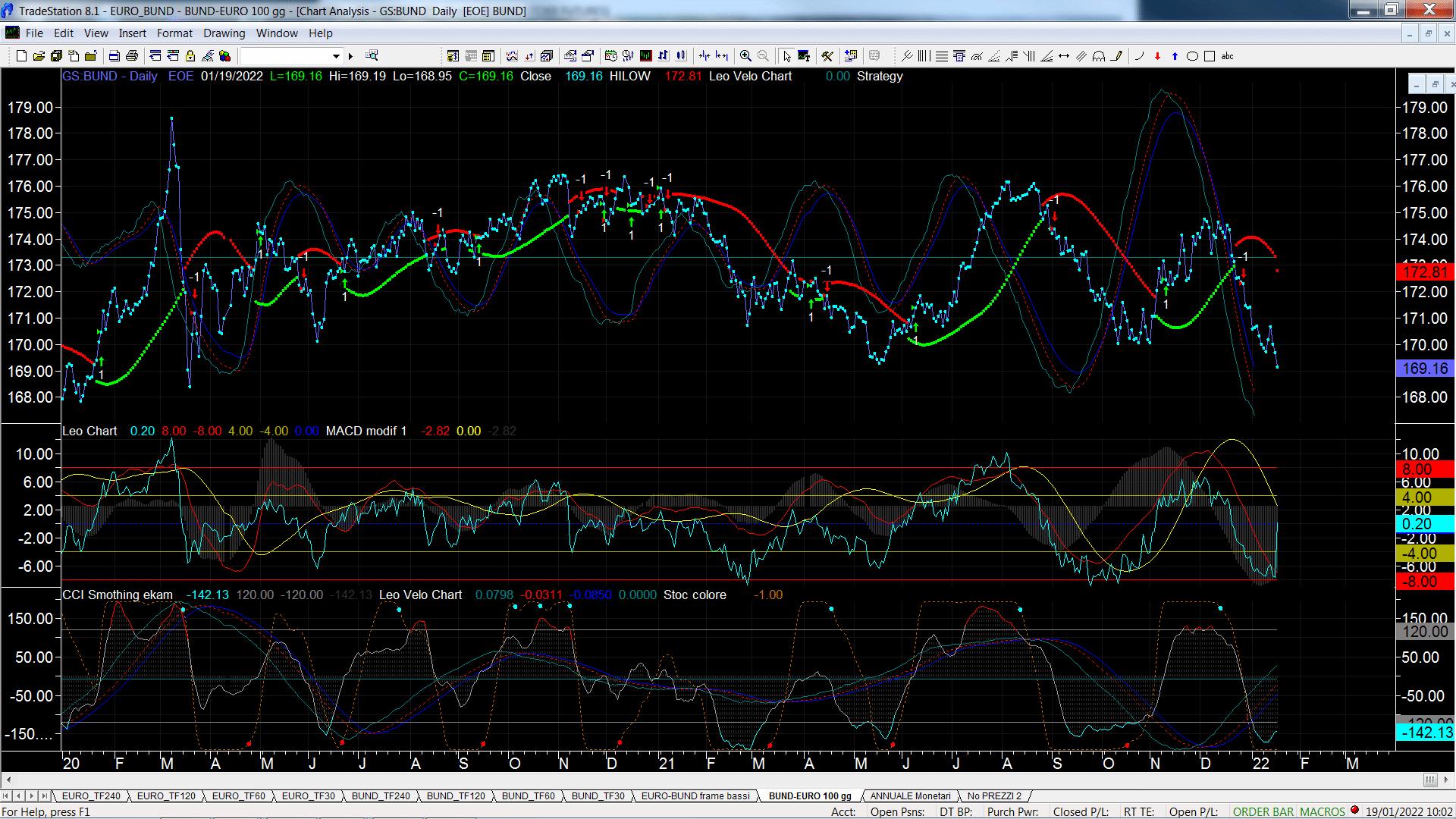Click inside the symbol entry field
This screenshot has height=819, width=1456.
(x=285, y=55)
